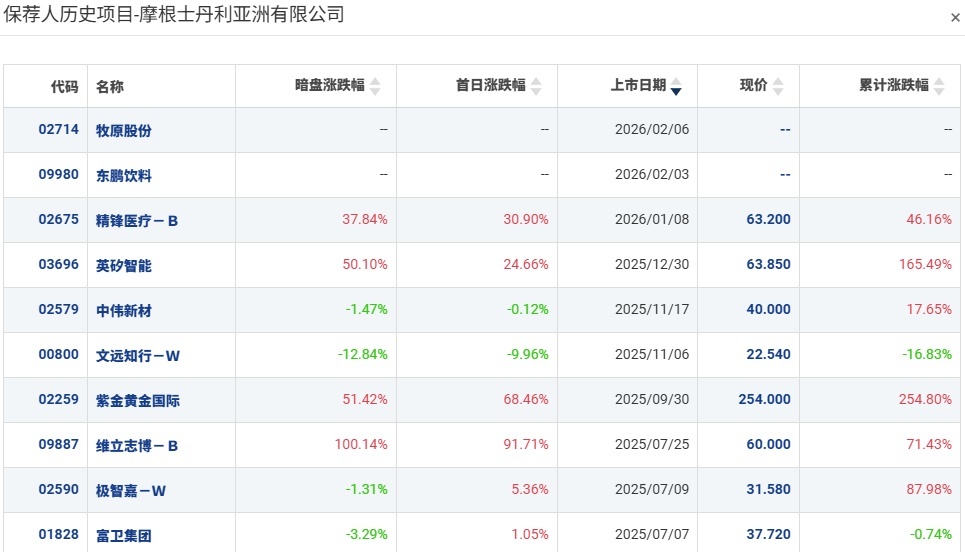Select current price 63.200
Image resolution: width=965 pixels, height=552 pixels.
pos(768,219)
